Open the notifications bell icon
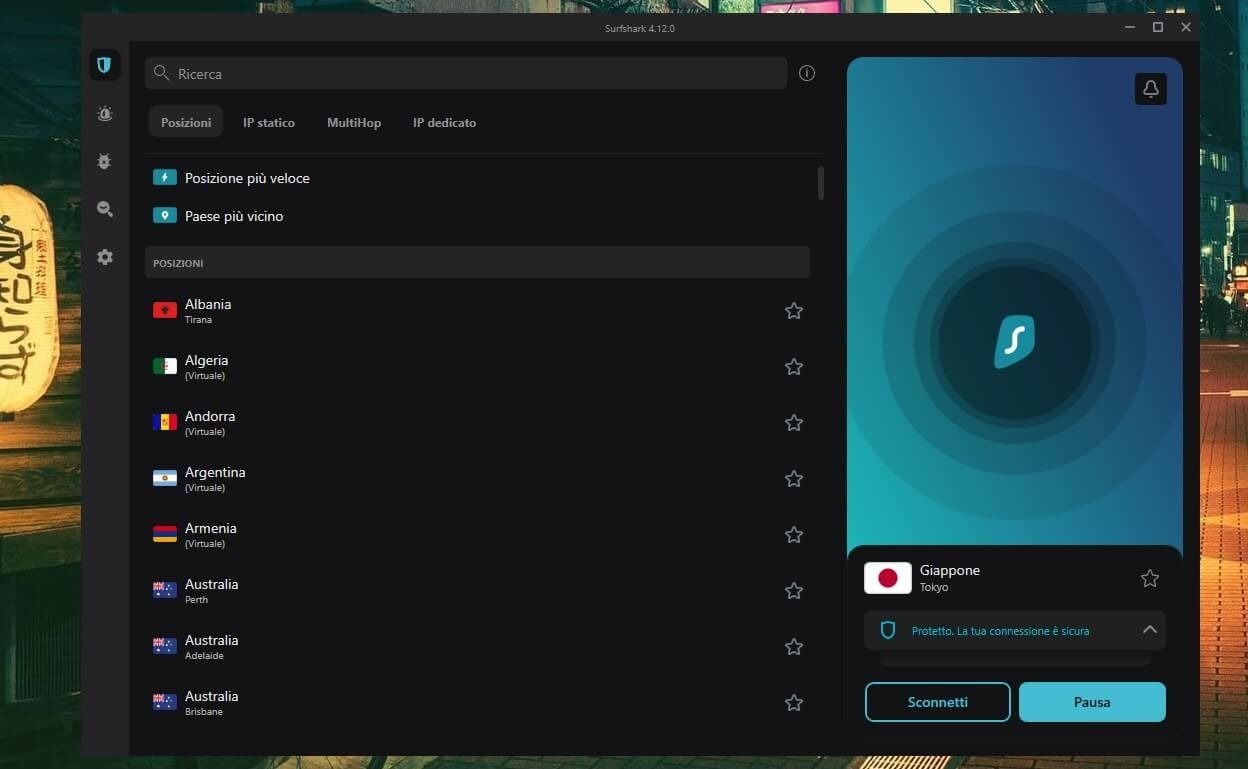Viewport: 1248px width, 769px height. pos(1151,89)
